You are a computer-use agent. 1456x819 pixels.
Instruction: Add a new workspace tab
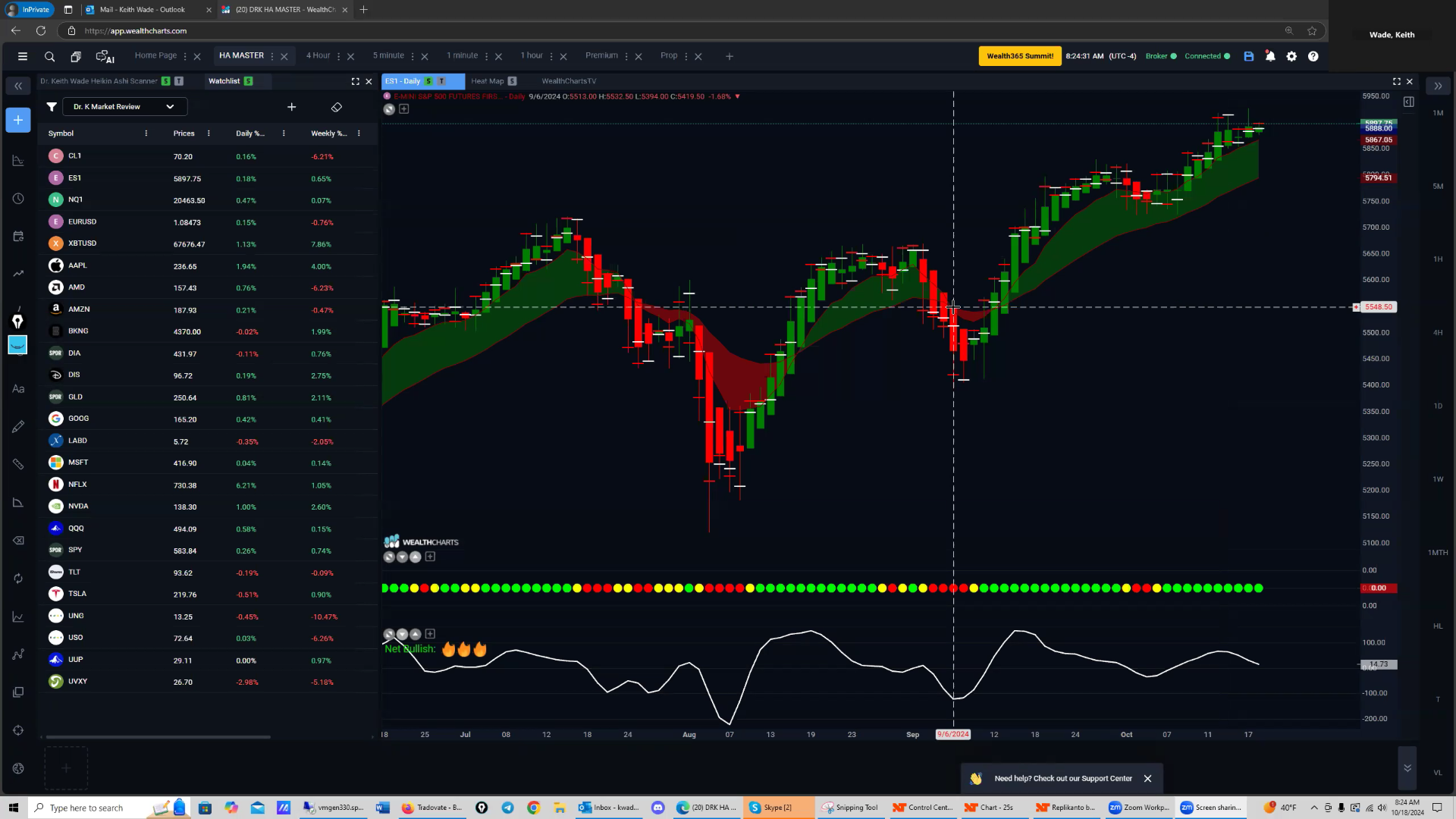[x=730, y=56]
